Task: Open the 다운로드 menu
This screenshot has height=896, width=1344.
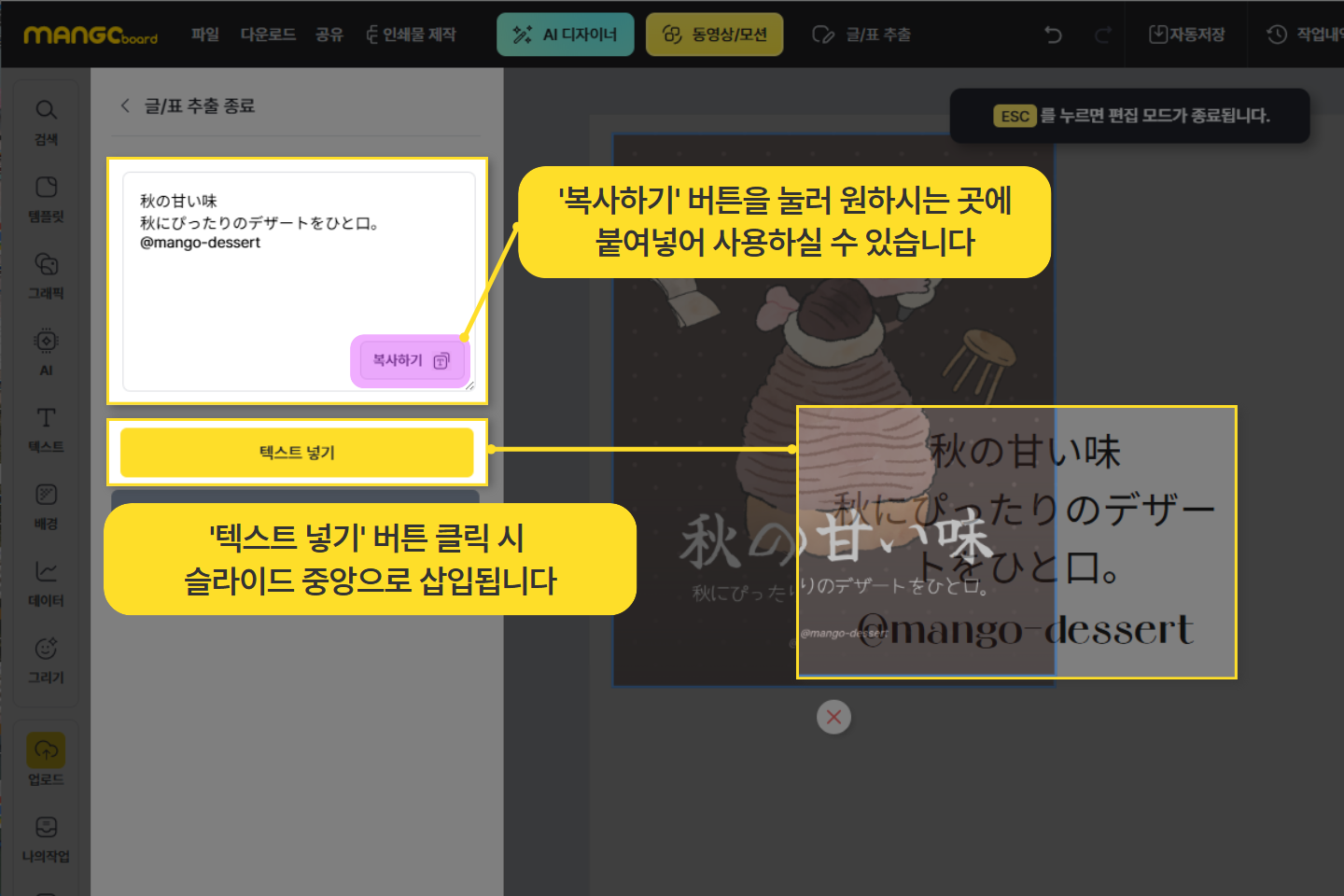Action: tap(268, 35)
